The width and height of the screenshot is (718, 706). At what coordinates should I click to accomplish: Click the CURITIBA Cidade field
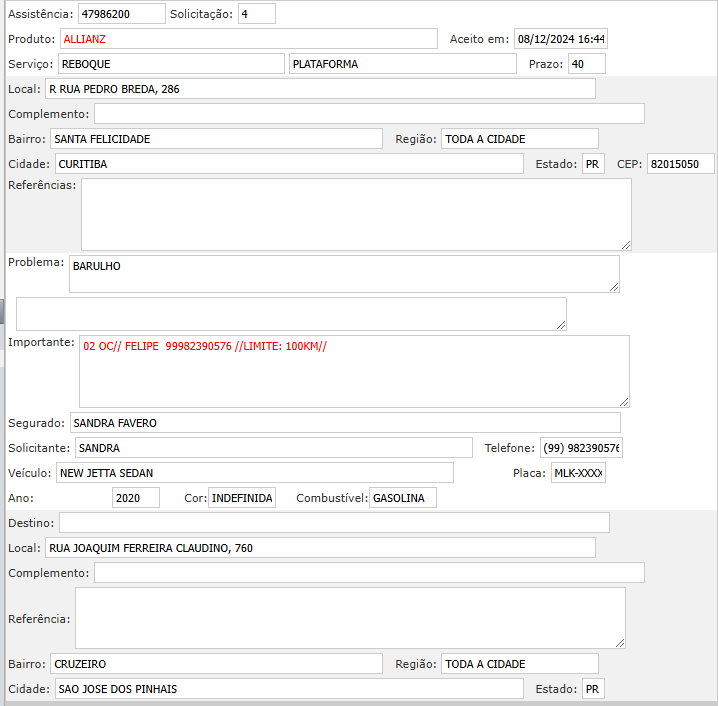tap(288, 164)
